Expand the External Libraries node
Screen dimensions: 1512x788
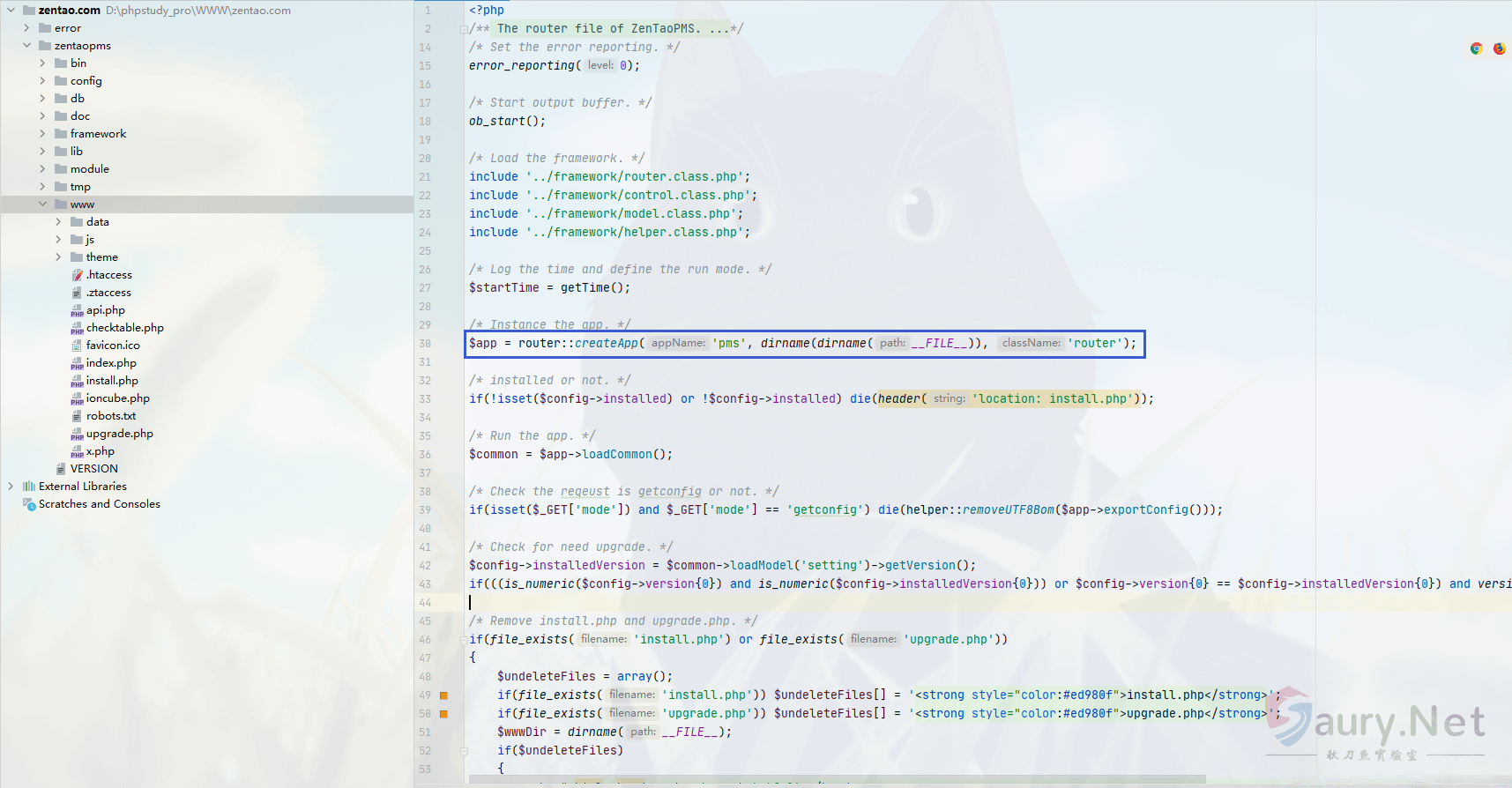(11, 487)
